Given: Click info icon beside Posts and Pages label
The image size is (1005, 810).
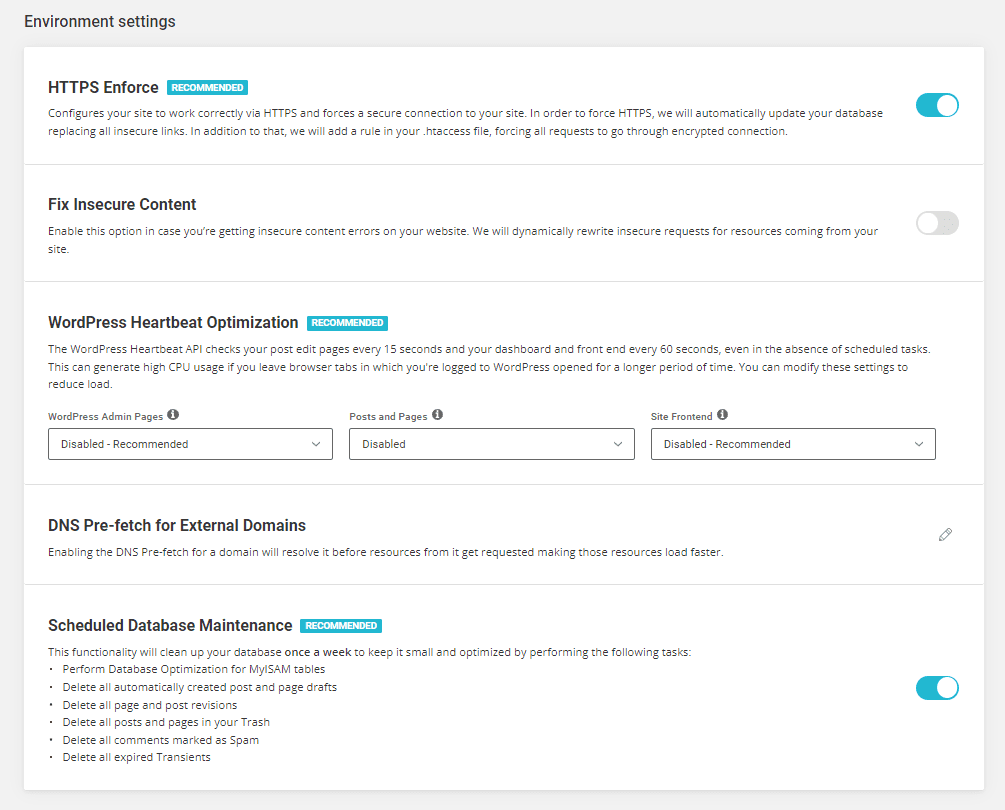Looking at the screenshot, I should click(437, 415).
